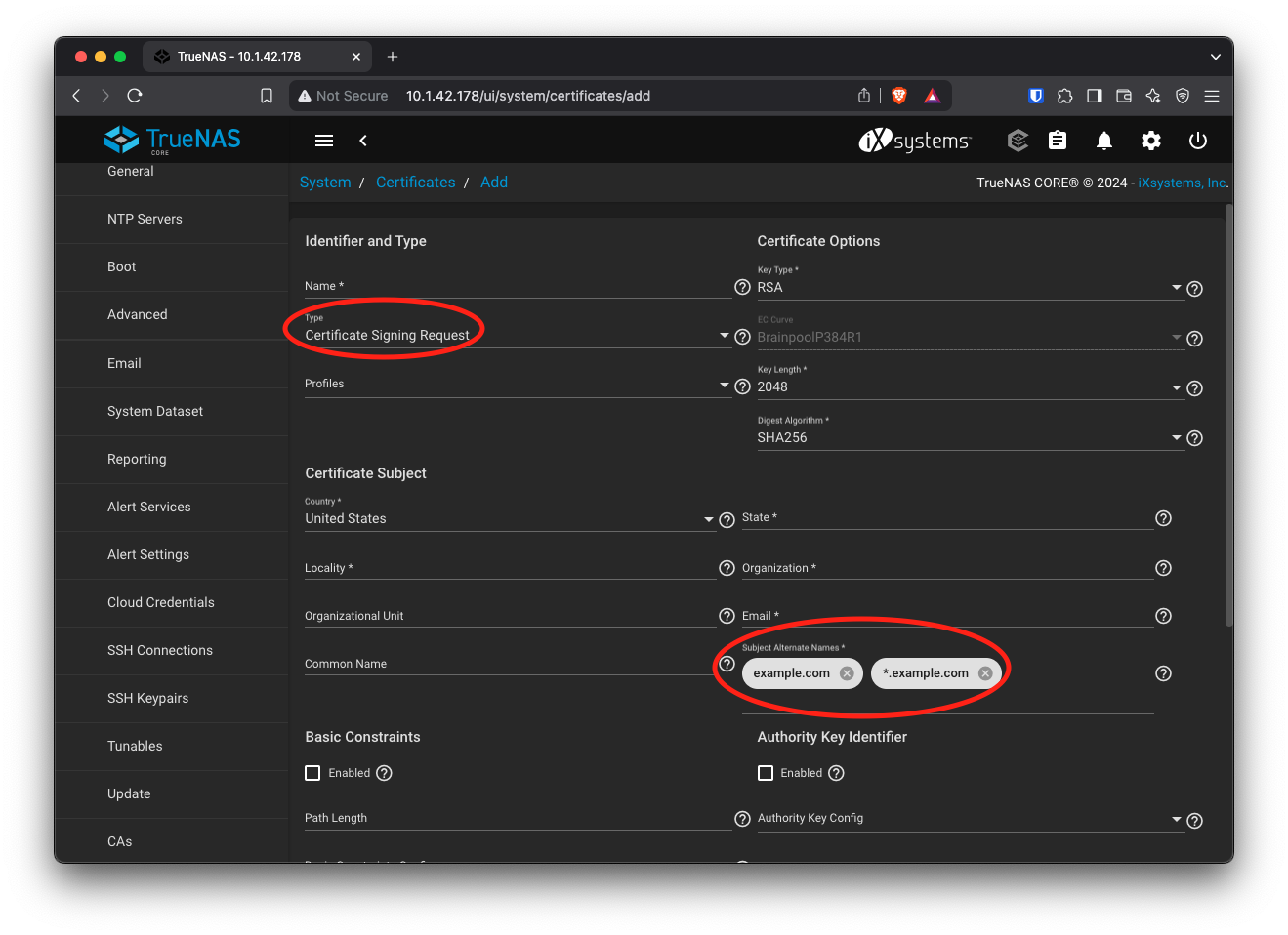Show help for the Type field
The width and height of the screenshot is (1288, 935).
point(742,337)
